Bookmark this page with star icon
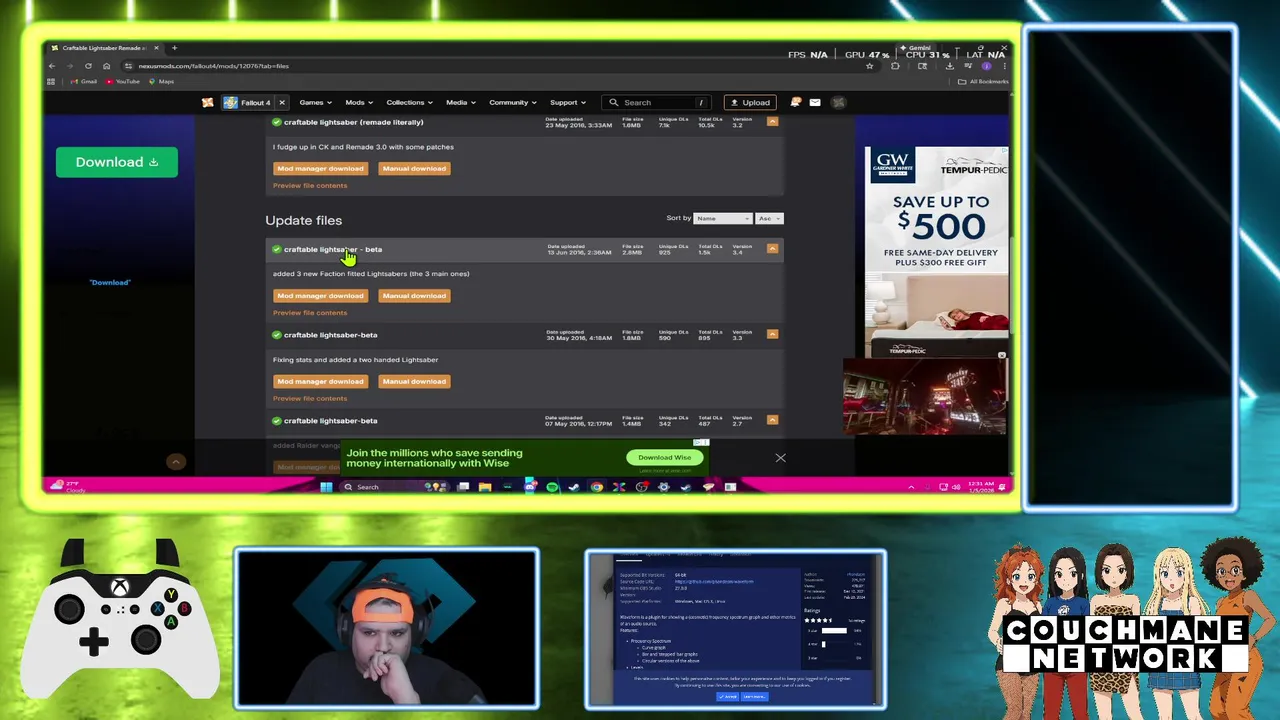1280x720 pixels. [869, 66]
